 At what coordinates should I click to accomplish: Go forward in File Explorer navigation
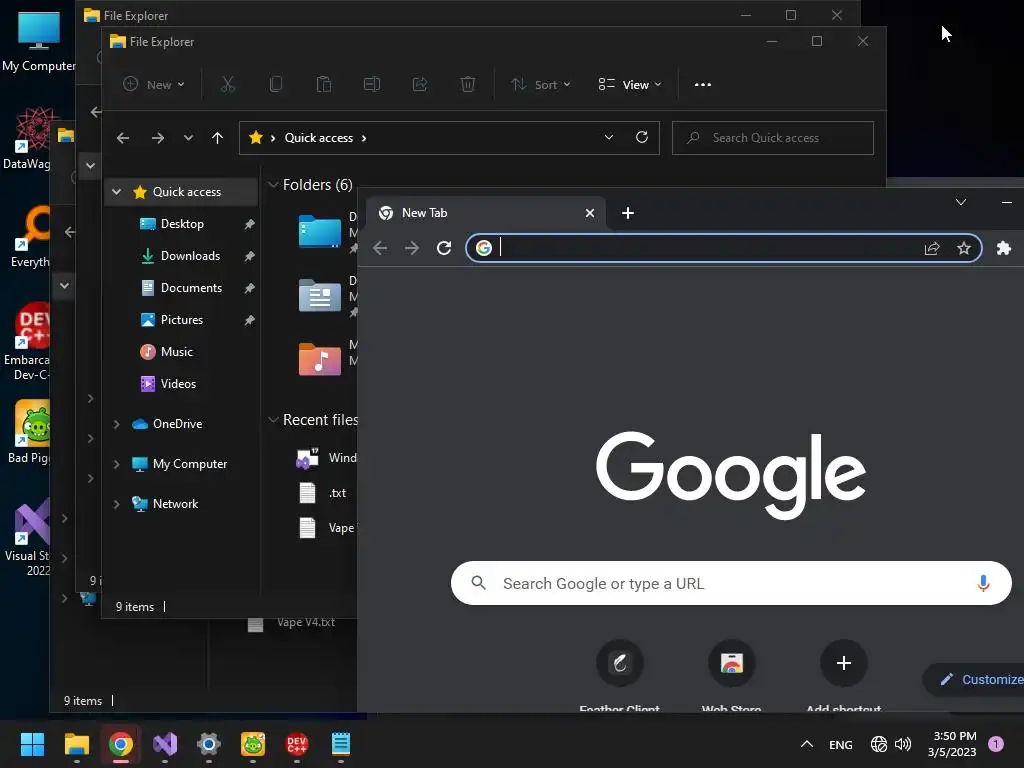pyautogui.click(x=157, y=138)
